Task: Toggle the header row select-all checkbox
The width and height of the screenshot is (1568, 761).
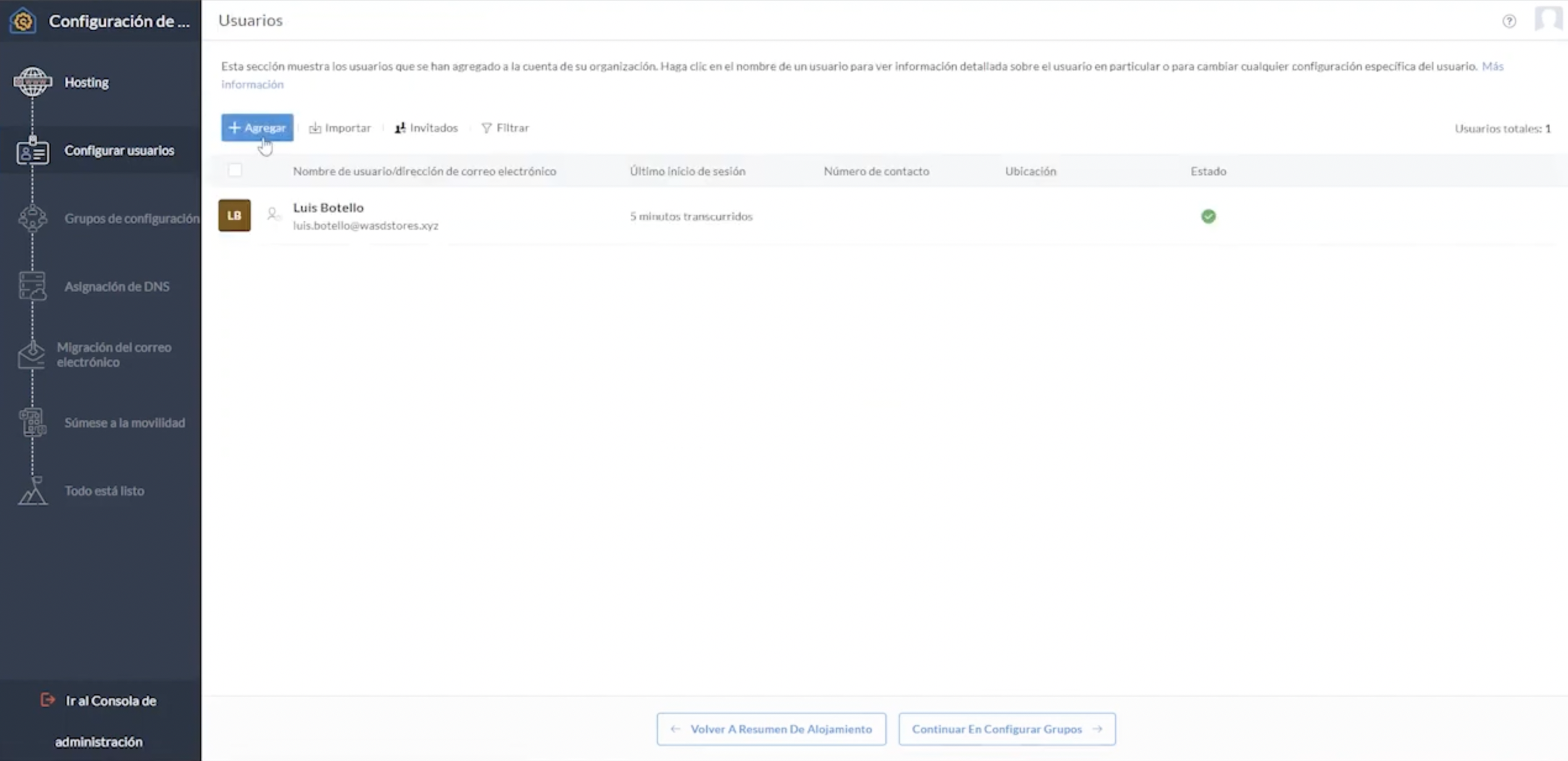Action: [x=235, y=170]
